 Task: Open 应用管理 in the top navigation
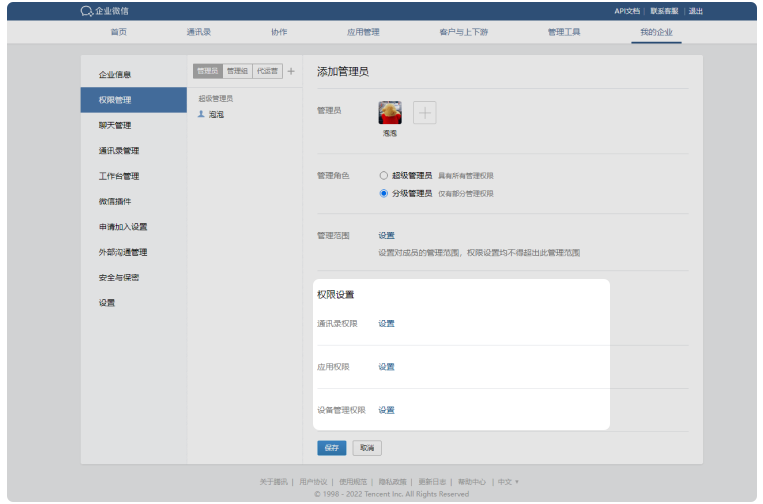(363, 32)
